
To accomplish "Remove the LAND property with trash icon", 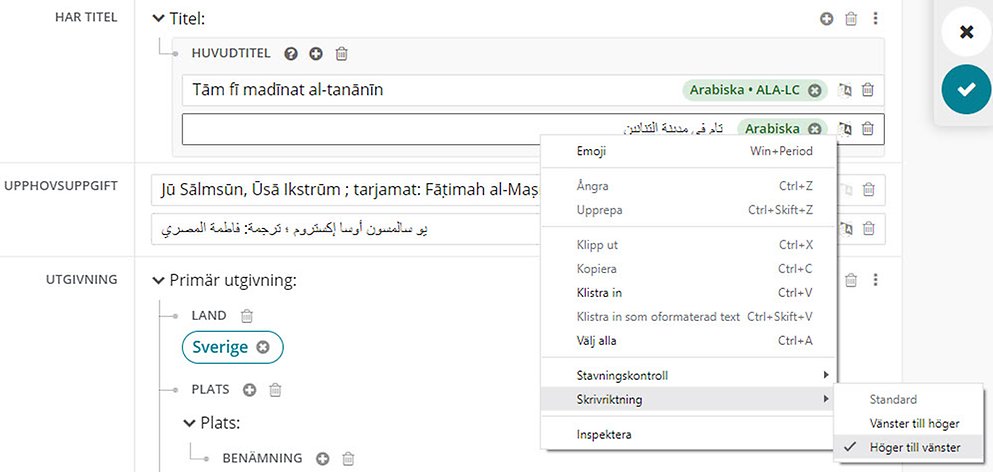I will click(x=247, y=316).
